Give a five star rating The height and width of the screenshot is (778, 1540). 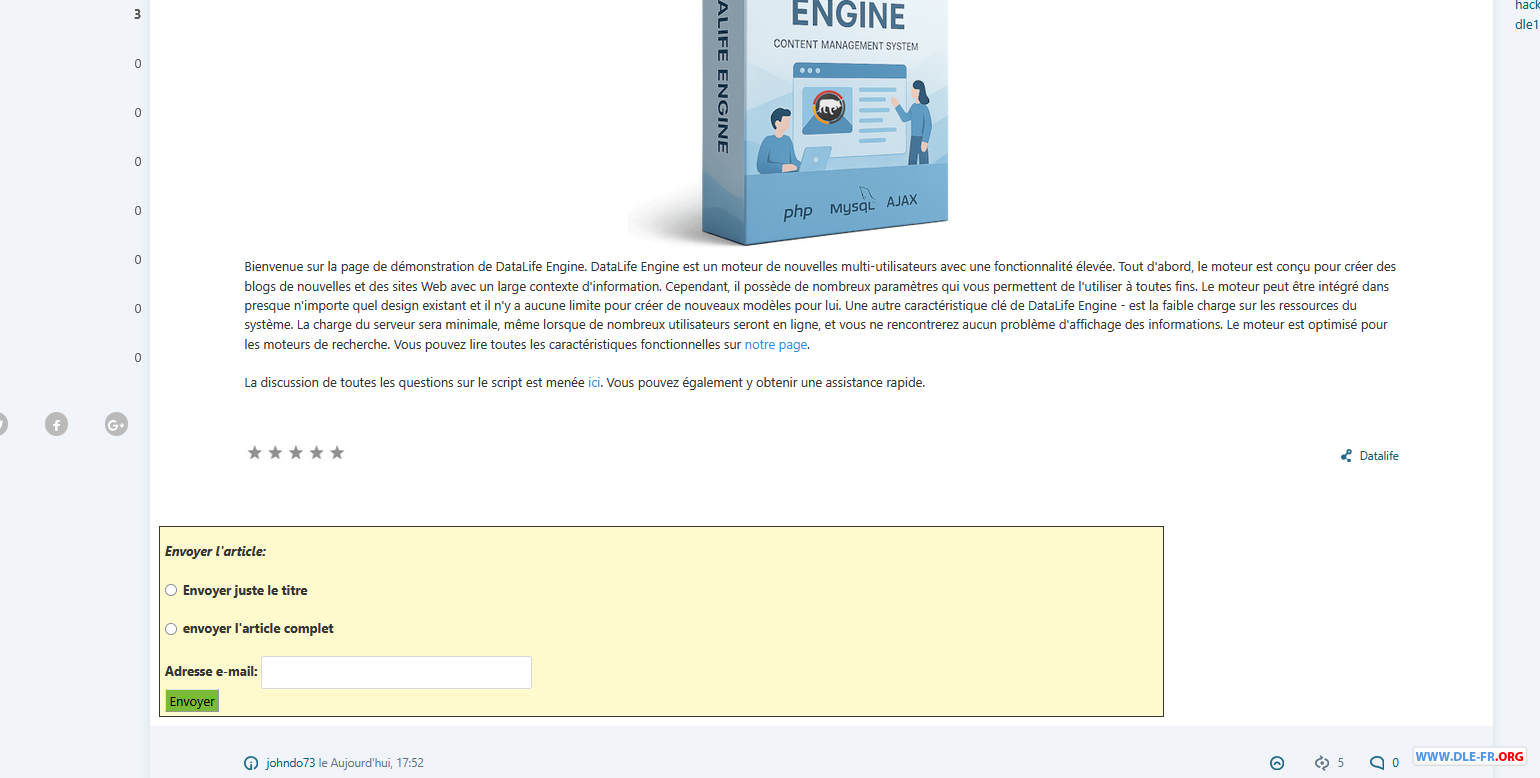pyautogui.click(x=337, y=453)
